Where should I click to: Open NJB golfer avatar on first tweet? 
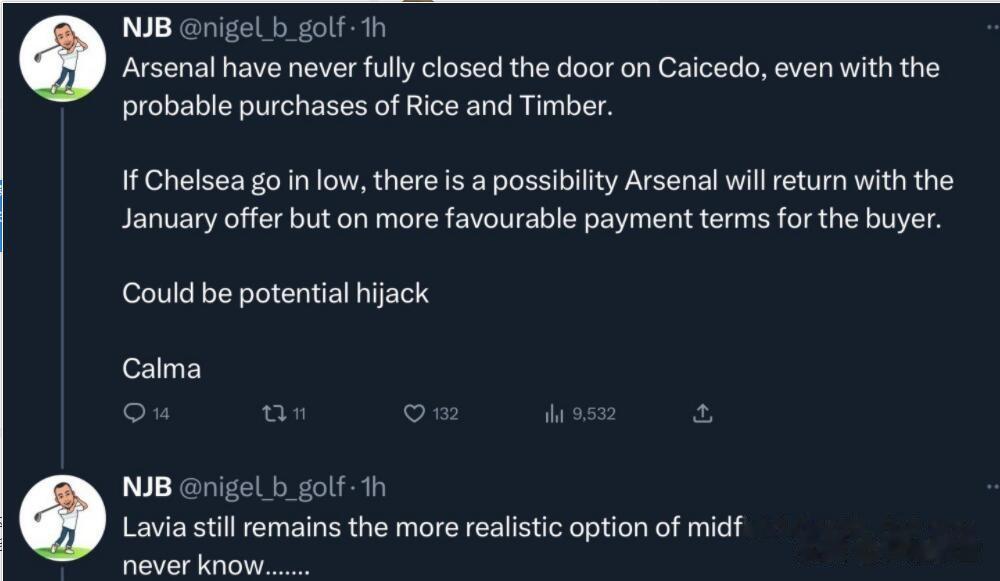click(x=62, y=59)
